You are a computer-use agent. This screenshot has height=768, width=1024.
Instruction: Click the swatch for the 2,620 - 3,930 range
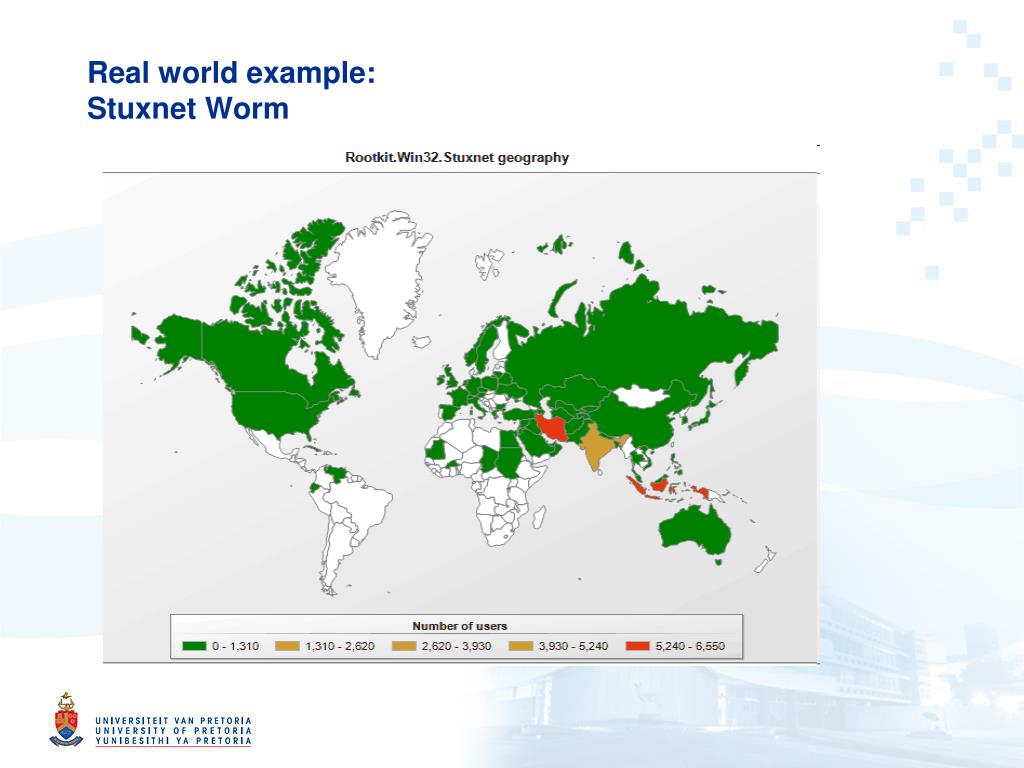(x=404, y=646)
